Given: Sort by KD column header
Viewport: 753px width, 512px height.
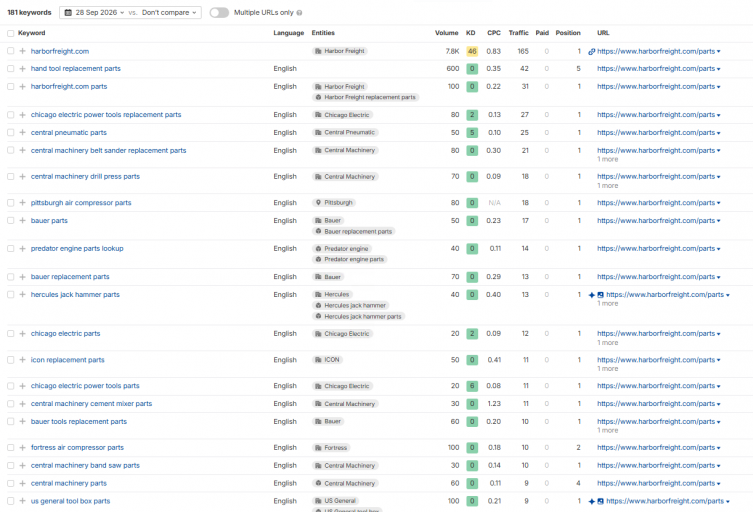Looking at the screenshot, I should [x=471, y=33].
